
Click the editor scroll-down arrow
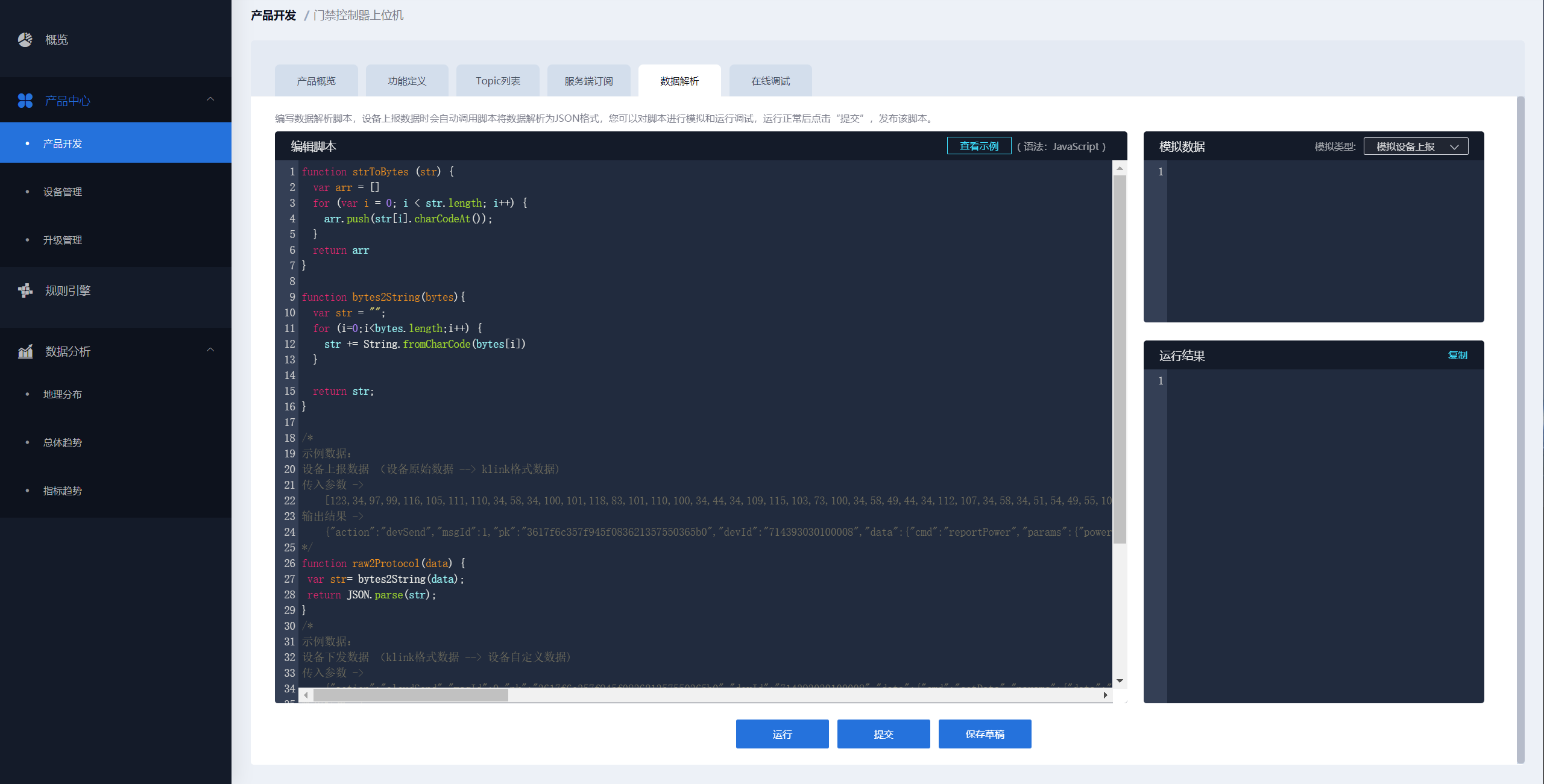(x=1120, y=681)
